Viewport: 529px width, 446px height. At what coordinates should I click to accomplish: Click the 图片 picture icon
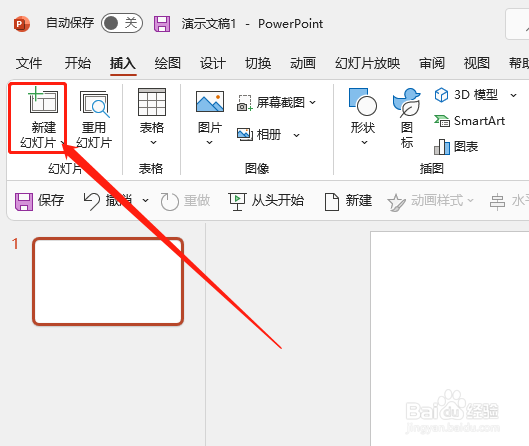pos(210,102)
